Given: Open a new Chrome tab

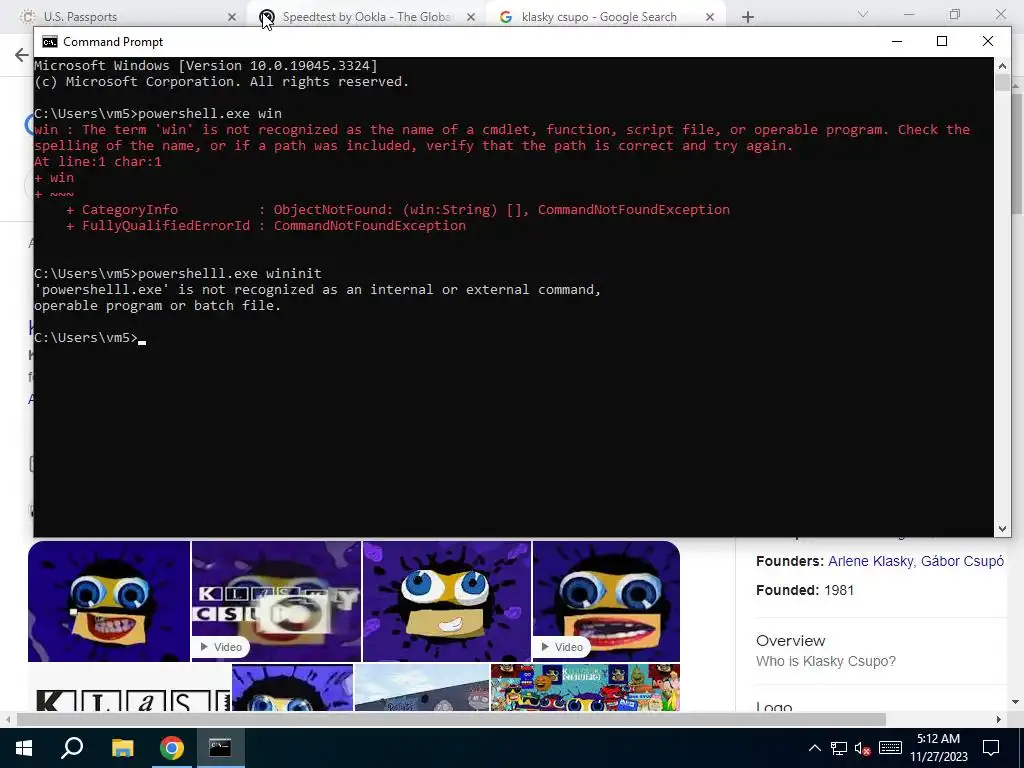Looking at the screenshot, I should 748,17.
